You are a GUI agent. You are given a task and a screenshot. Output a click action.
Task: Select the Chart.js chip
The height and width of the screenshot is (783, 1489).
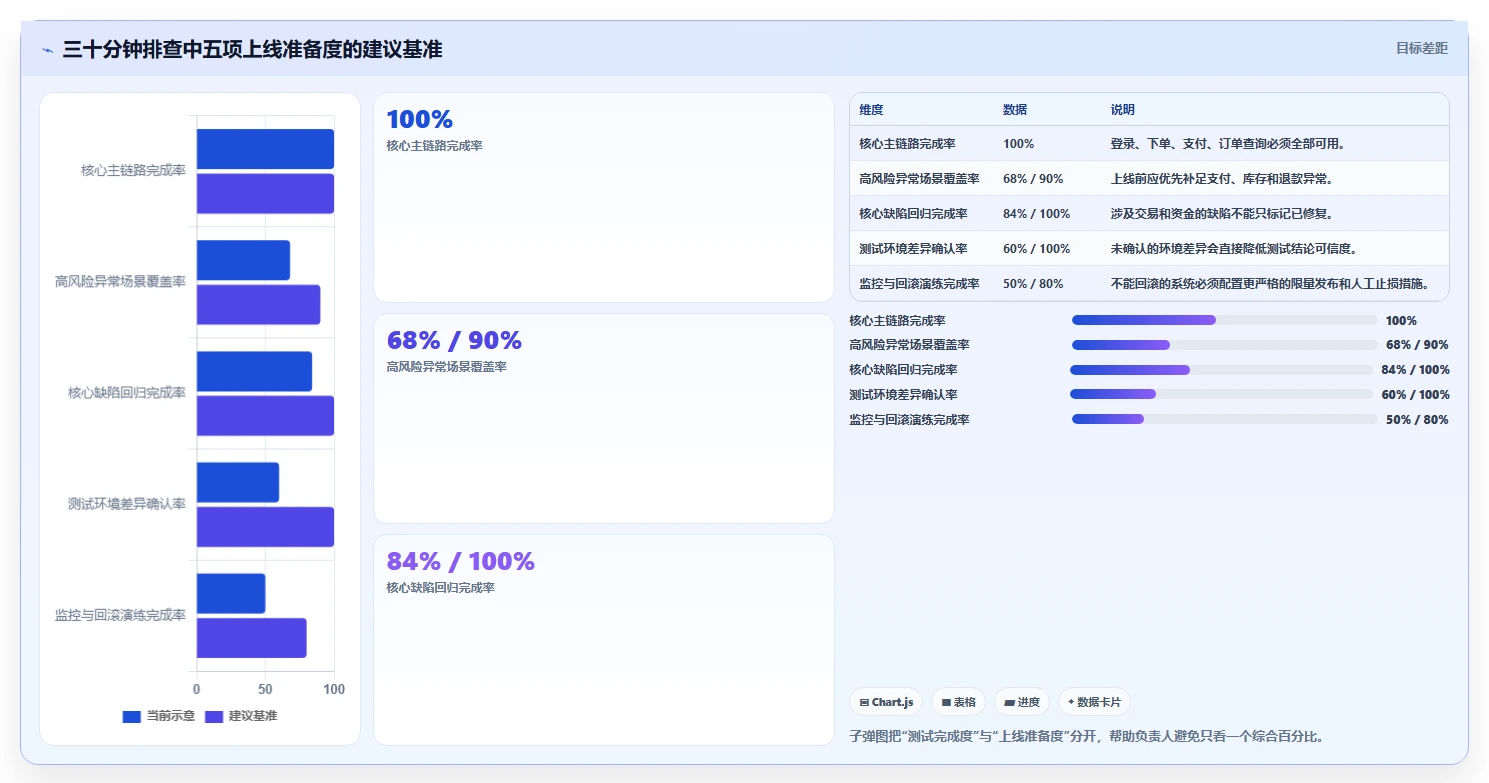[886, 702]
